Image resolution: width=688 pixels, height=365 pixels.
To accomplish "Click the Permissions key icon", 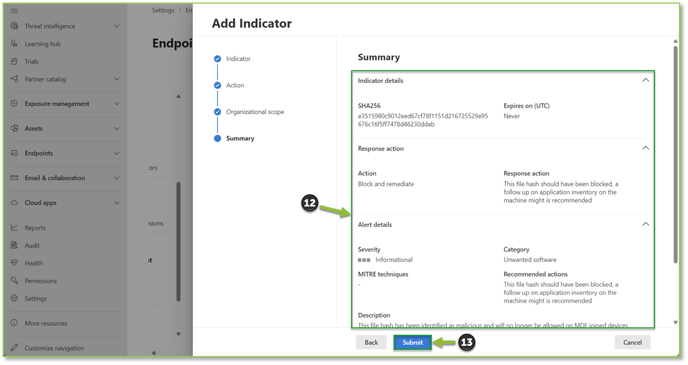I will [14, 280].
